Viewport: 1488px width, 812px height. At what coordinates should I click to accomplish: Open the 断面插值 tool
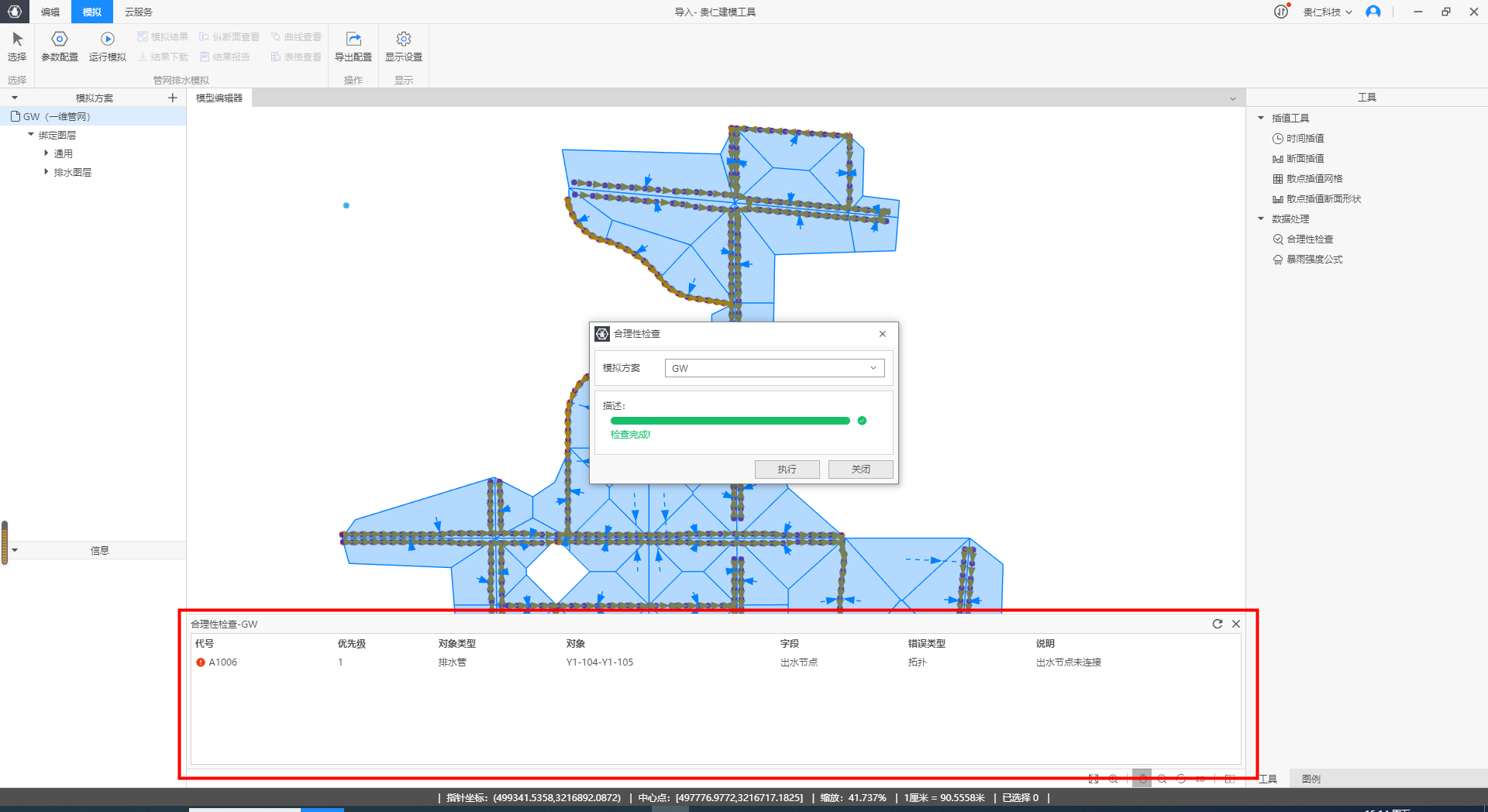[x=1298, y=158]
